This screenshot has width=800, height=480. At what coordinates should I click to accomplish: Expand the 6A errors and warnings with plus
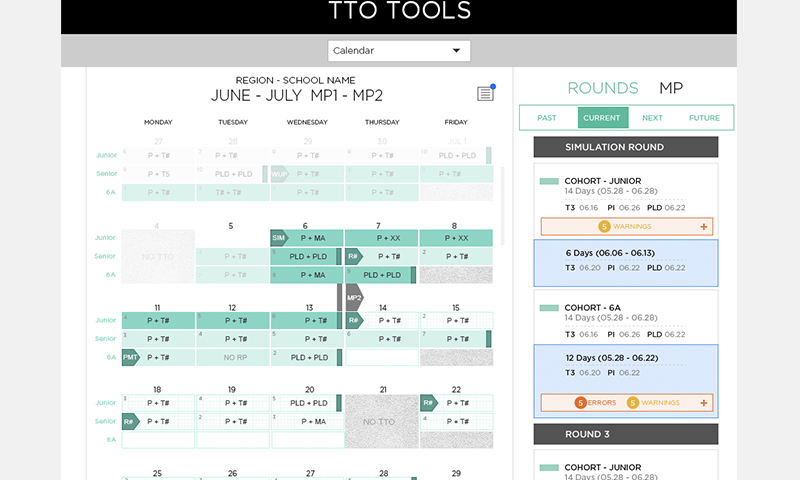tap(704, 402)
